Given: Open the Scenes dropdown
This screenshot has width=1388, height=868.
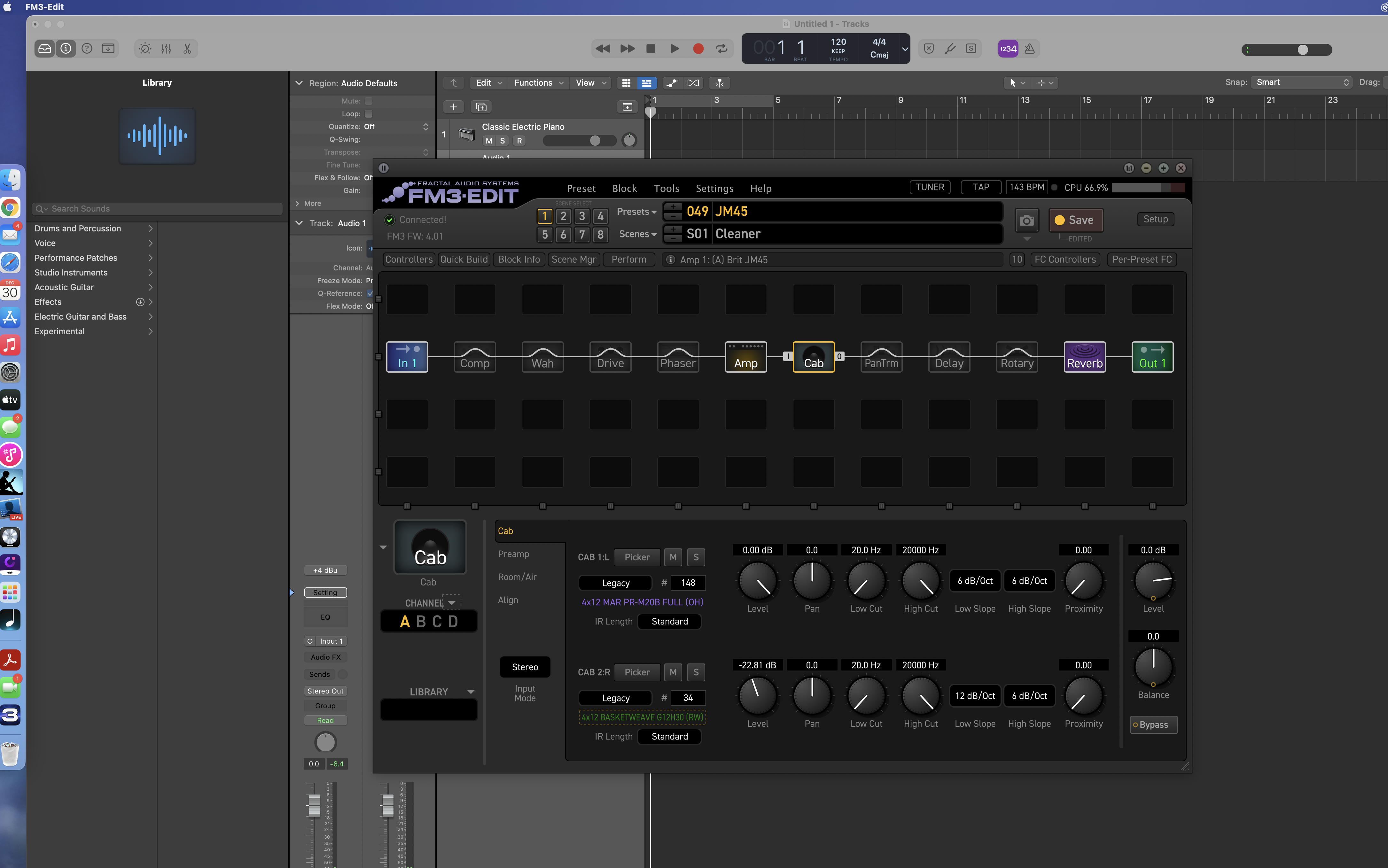Looking at the screenshot, I should pos(637,234).
